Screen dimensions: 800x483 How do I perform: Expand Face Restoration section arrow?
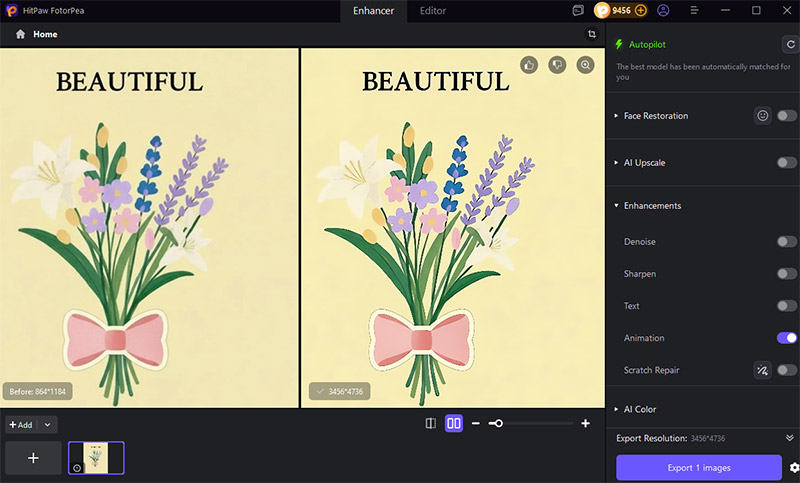tap(616, 116)
